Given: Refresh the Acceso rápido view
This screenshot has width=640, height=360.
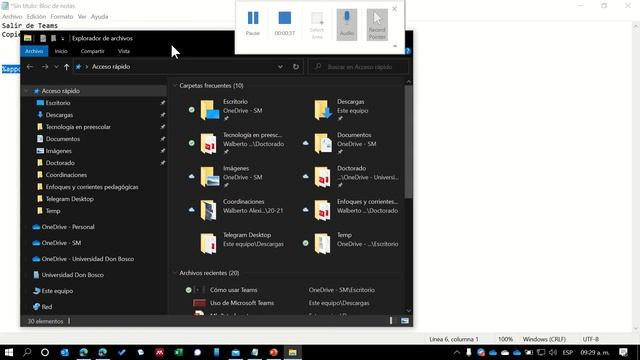Looking at the screenshot, I should coord(296,67).
